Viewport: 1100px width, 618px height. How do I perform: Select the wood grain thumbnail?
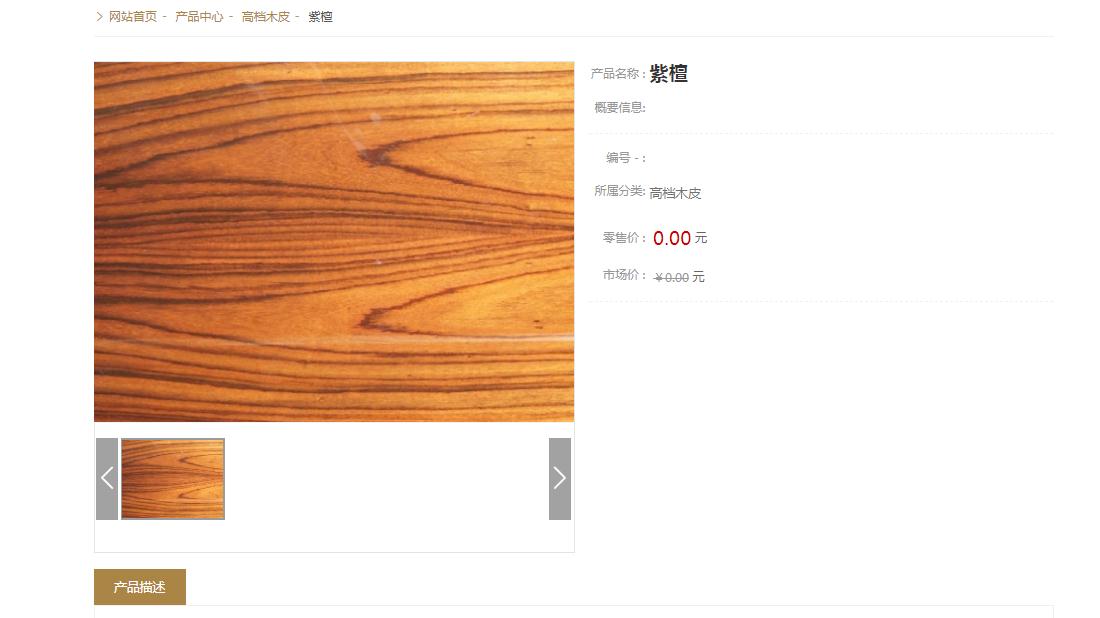(x=173, y=478)
